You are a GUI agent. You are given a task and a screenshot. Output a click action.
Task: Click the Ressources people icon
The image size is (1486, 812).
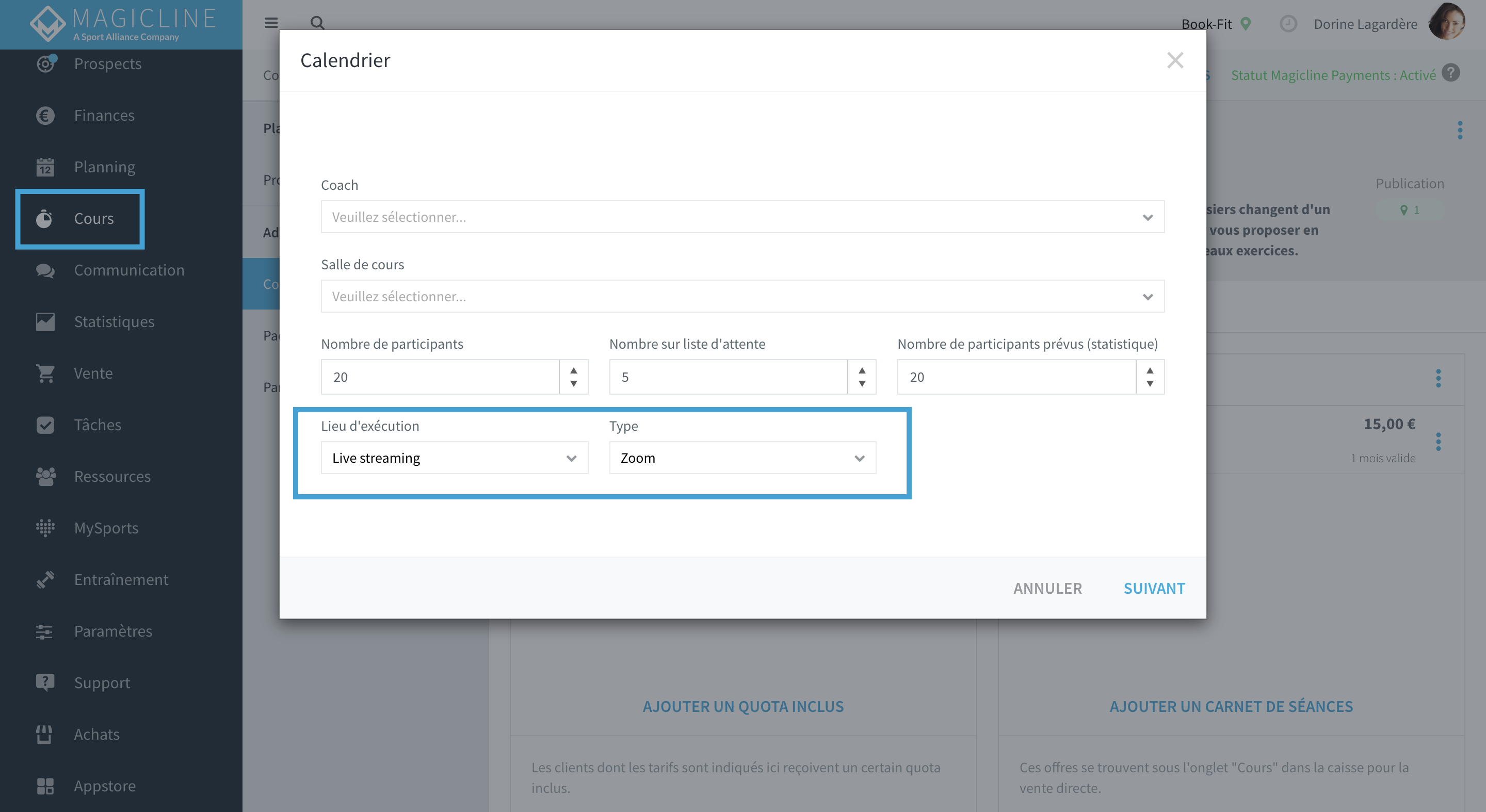45,476
